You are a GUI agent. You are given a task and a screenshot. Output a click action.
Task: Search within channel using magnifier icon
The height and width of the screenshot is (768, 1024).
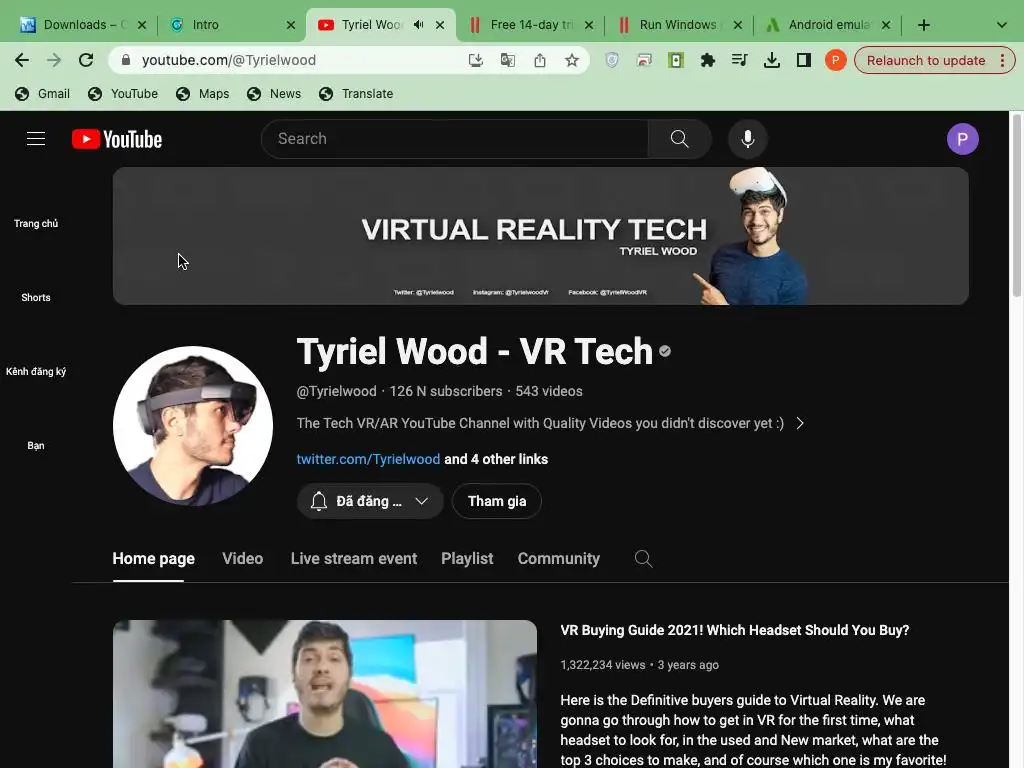click(643, 558)
